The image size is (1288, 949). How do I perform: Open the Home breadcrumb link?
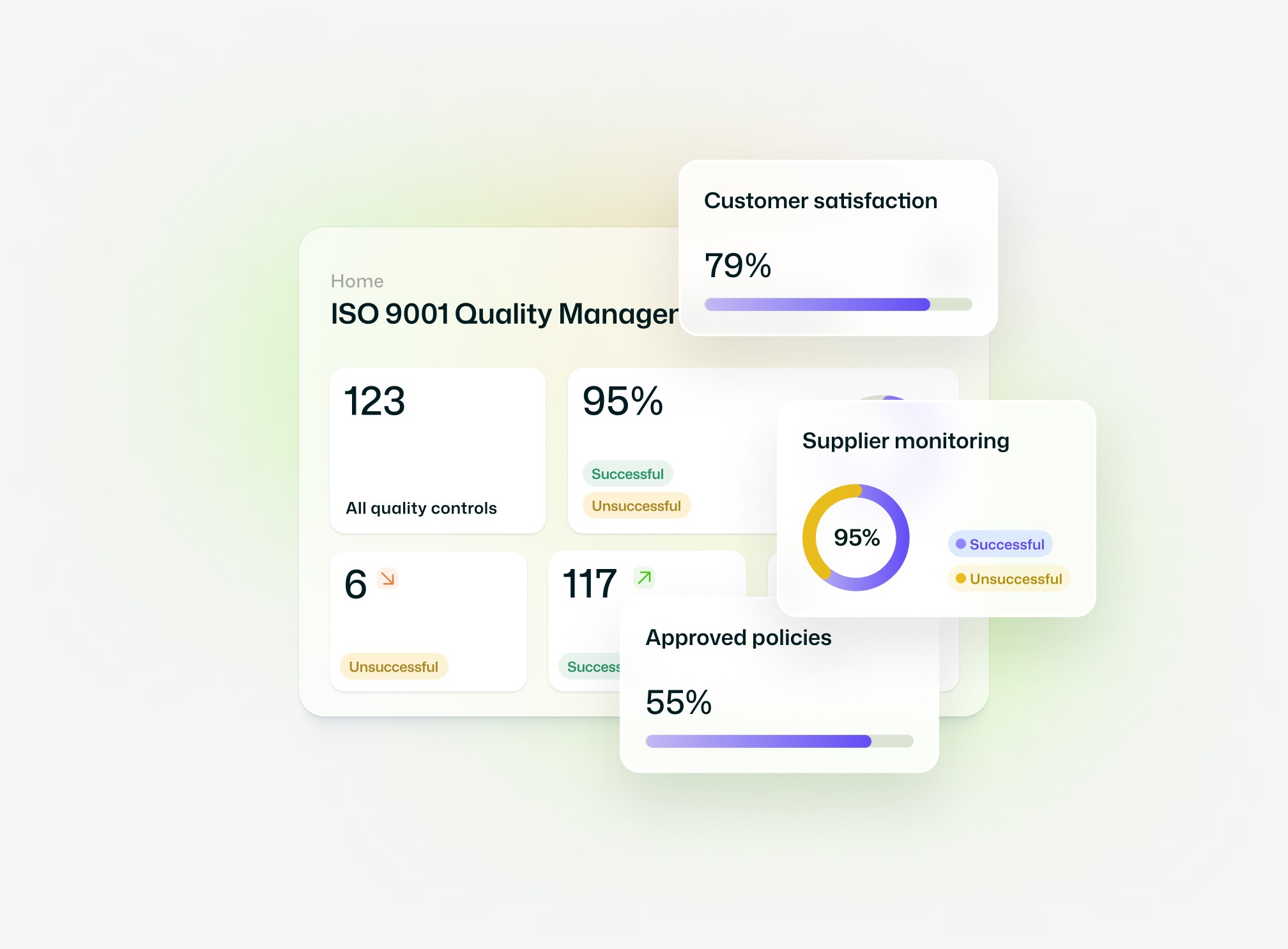click(356, 280)
